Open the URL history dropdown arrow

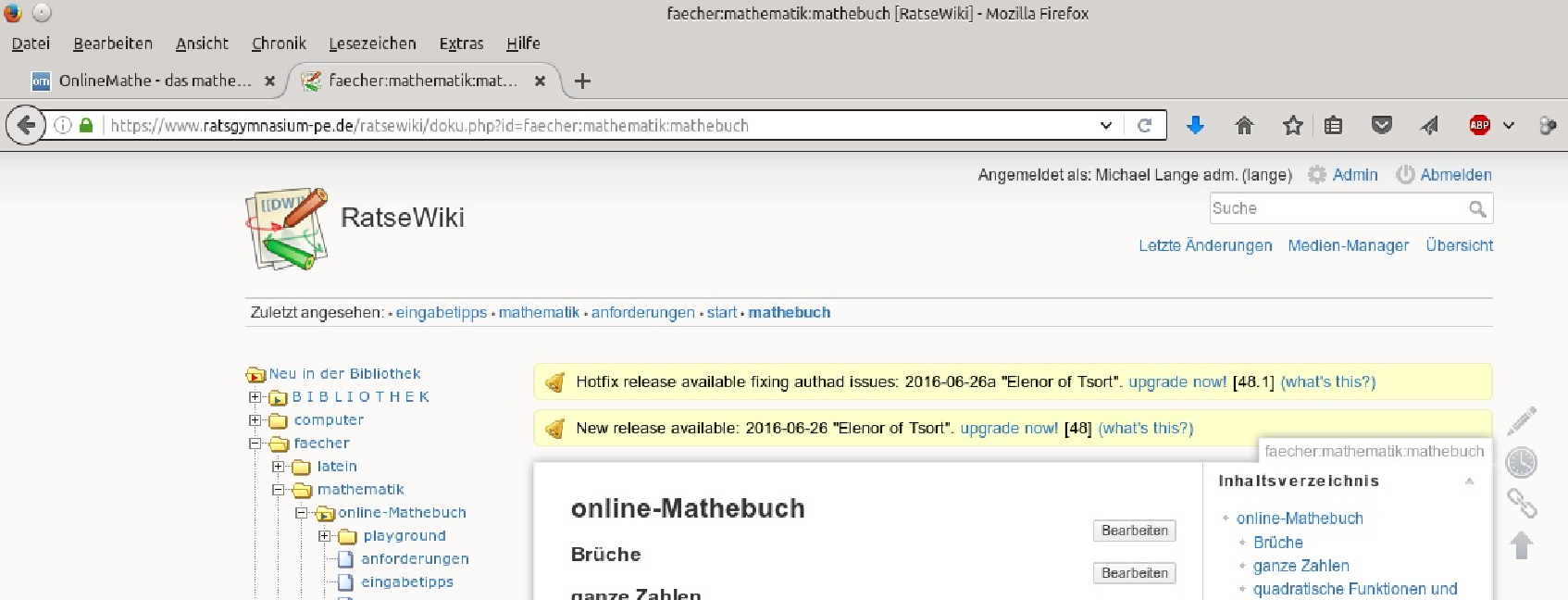[x=1105, y=125]
